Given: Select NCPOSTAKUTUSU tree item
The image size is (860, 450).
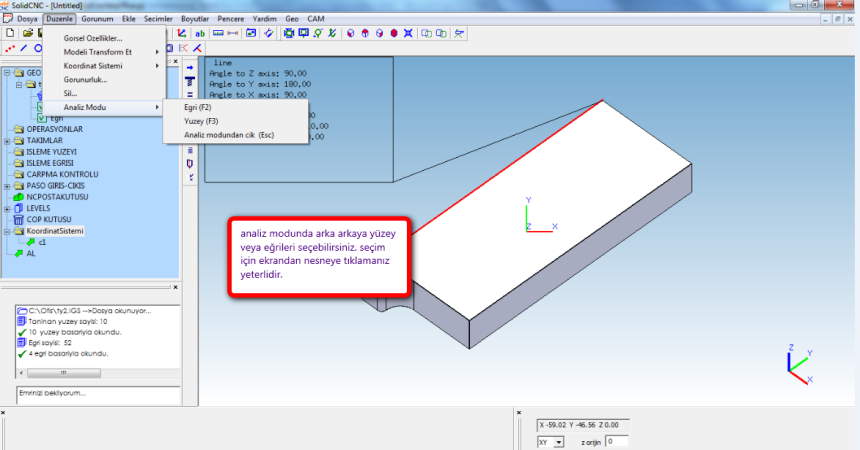Looking at the screenshot, I should pyautogui.click(x=57, y=197).
